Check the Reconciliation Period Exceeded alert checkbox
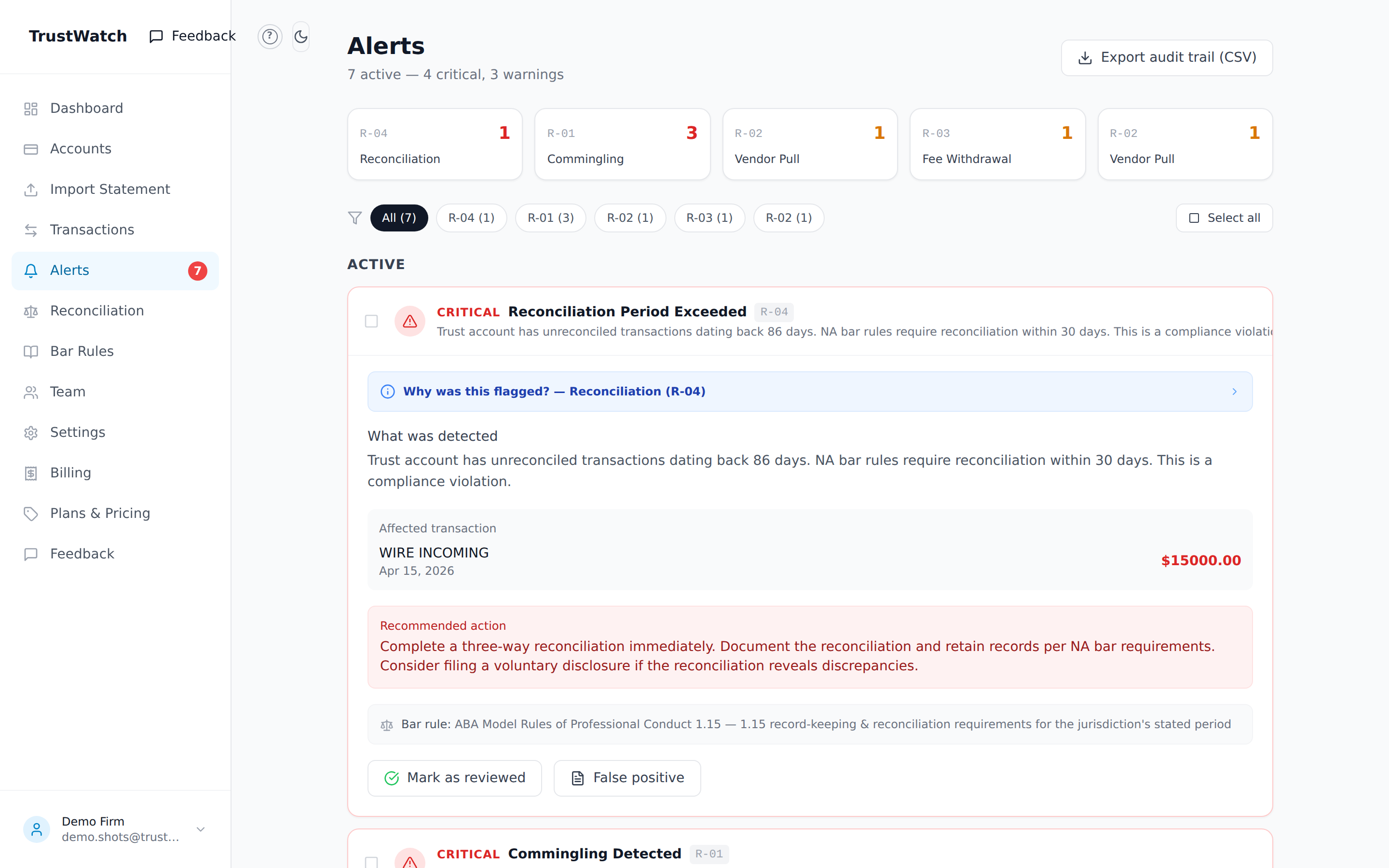Screen dimensions: 1389x868 click(x=371, y=321)
